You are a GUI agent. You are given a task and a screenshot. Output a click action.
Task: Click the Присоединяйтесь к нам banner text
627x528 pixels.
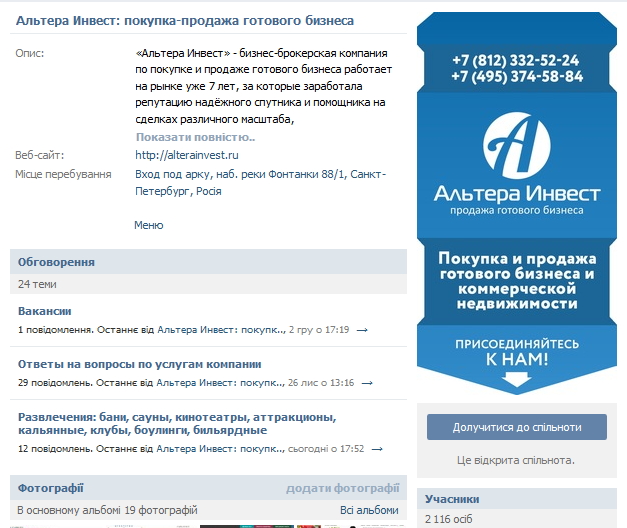(517, 352)
